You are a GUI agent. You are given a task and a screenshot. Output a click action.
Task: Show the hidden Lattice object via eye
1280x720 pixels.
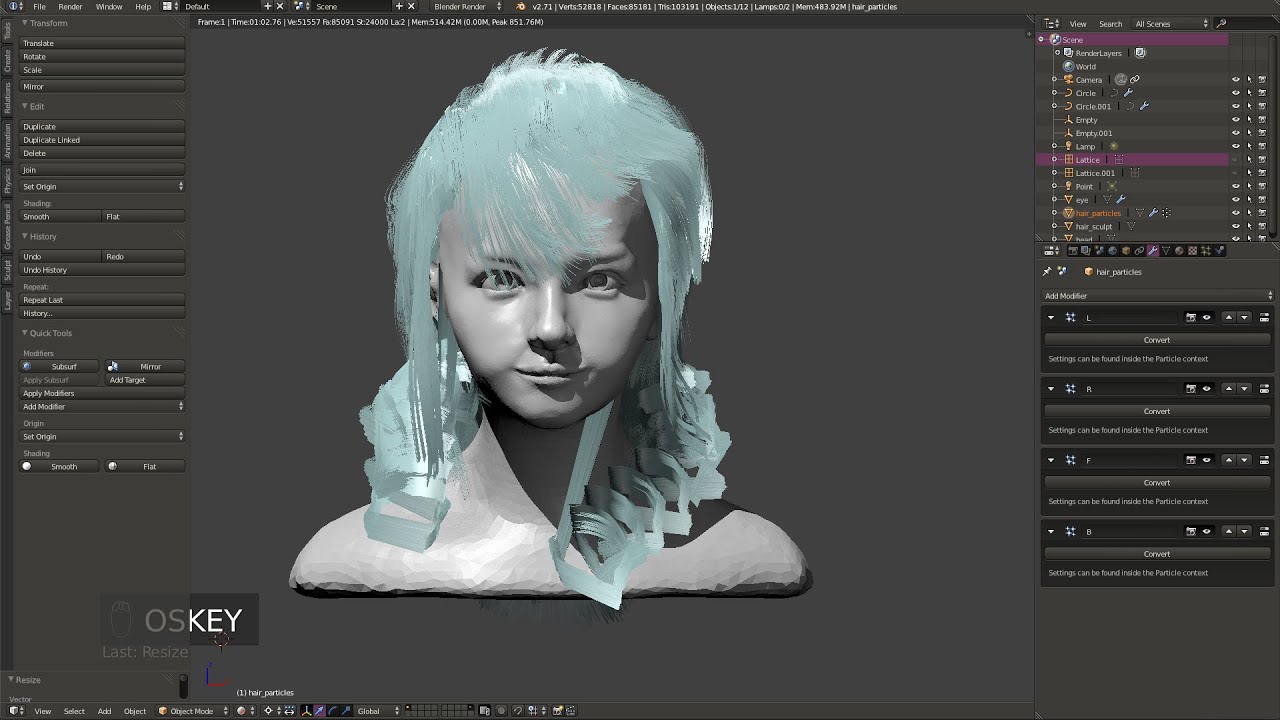(x=1235, y=160)
